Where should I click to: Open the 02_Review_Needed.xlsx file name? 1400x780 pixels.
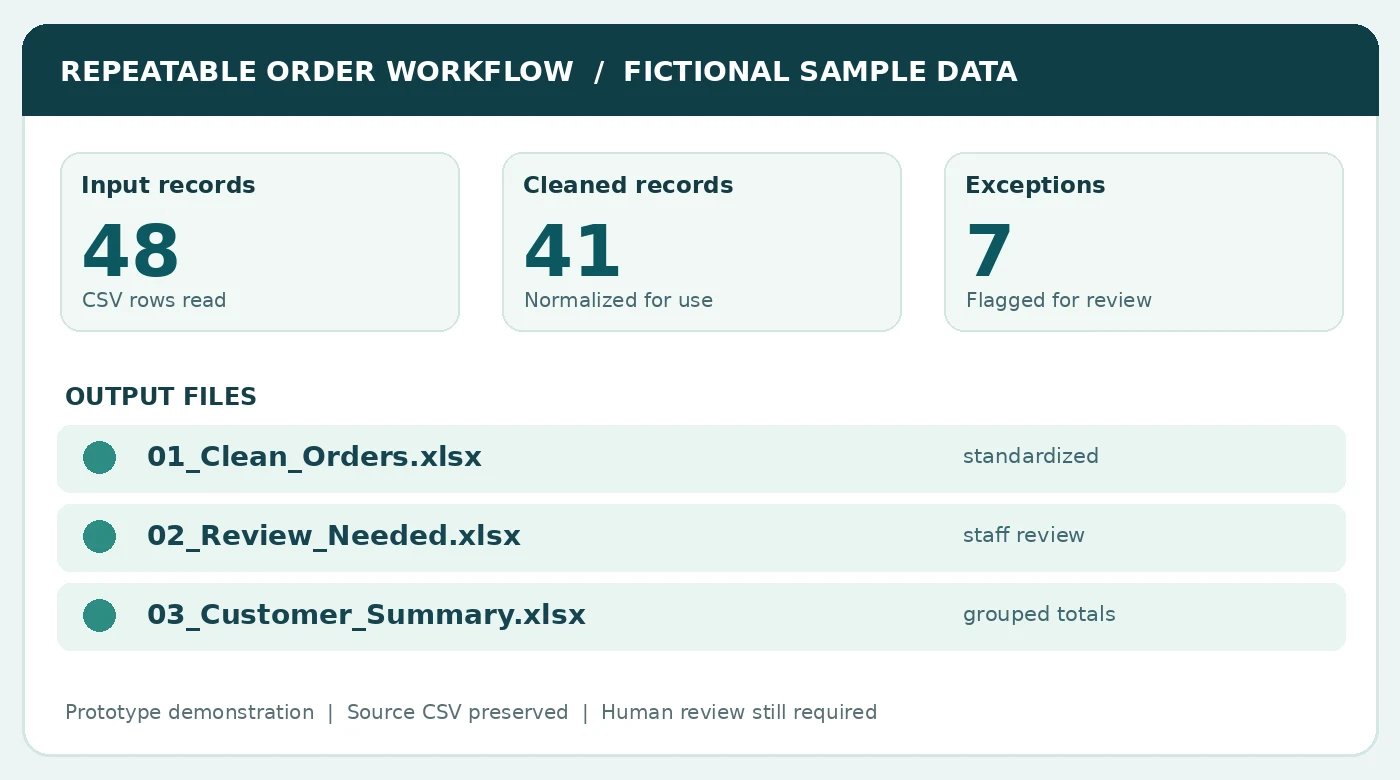click(x=334, y=536)
